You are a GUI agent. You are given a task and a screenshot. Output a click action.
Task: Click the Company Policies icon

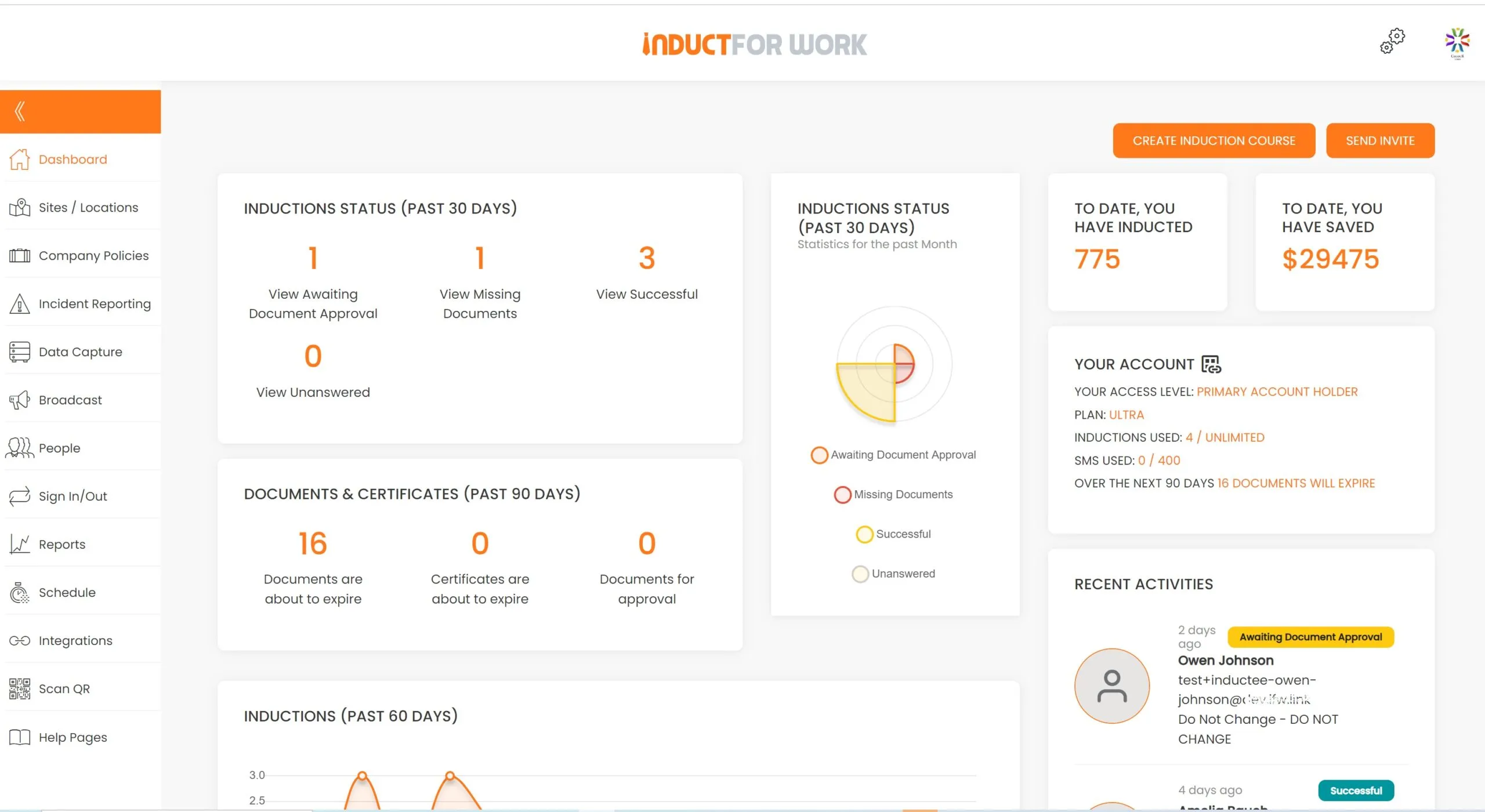(20, 255)
